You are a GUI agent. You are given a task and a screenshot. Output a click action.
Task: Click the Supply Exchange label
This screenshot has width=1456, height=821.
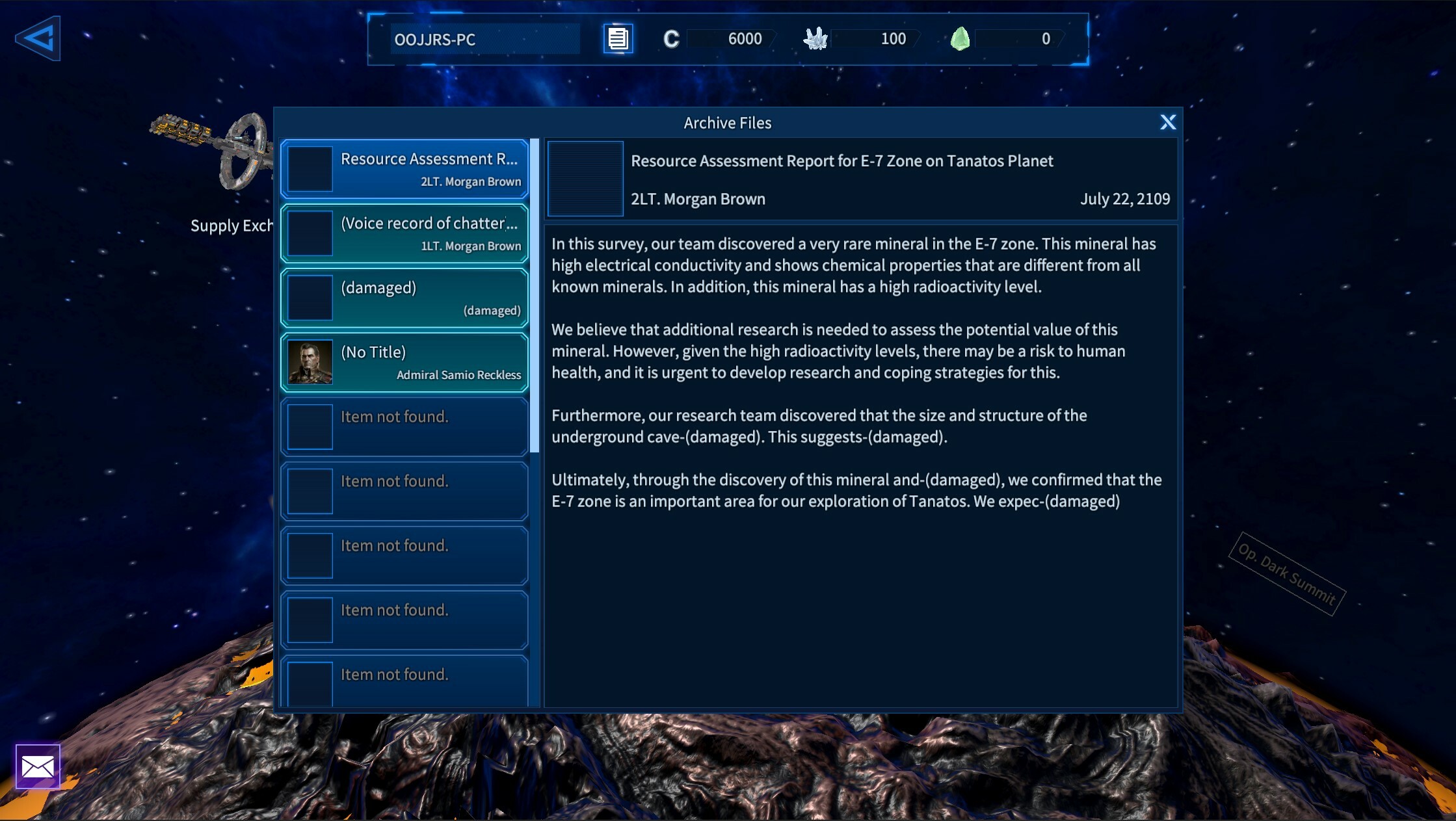(x=231, y=226)
